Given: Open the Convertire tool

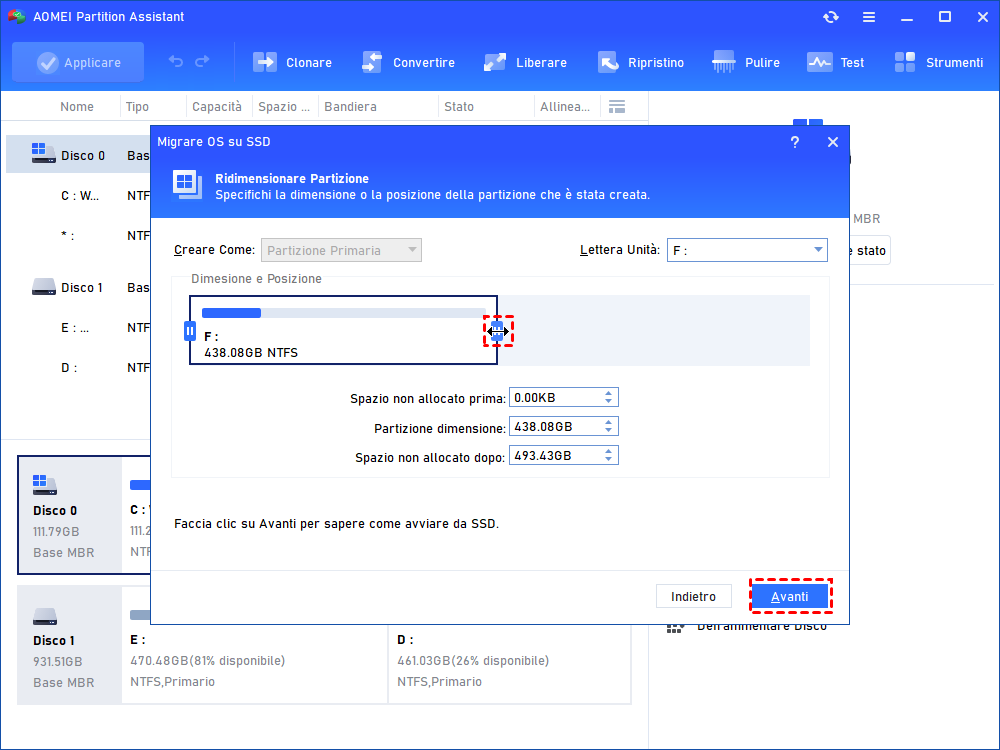Looking at the screenshot, I should pos(408,62).
